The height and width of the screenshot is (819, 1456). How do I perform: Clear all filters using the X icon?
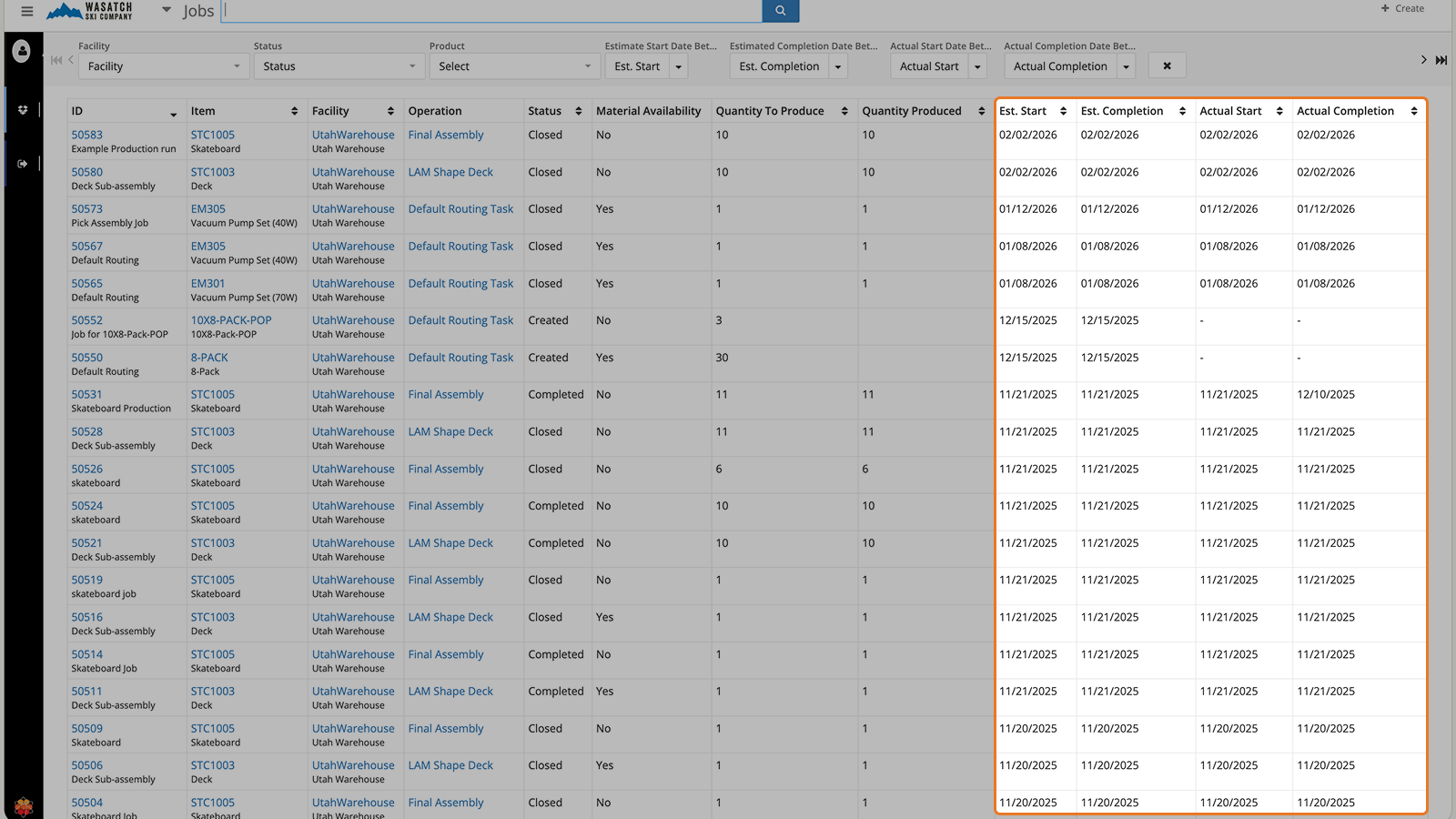coord(1167,65)
